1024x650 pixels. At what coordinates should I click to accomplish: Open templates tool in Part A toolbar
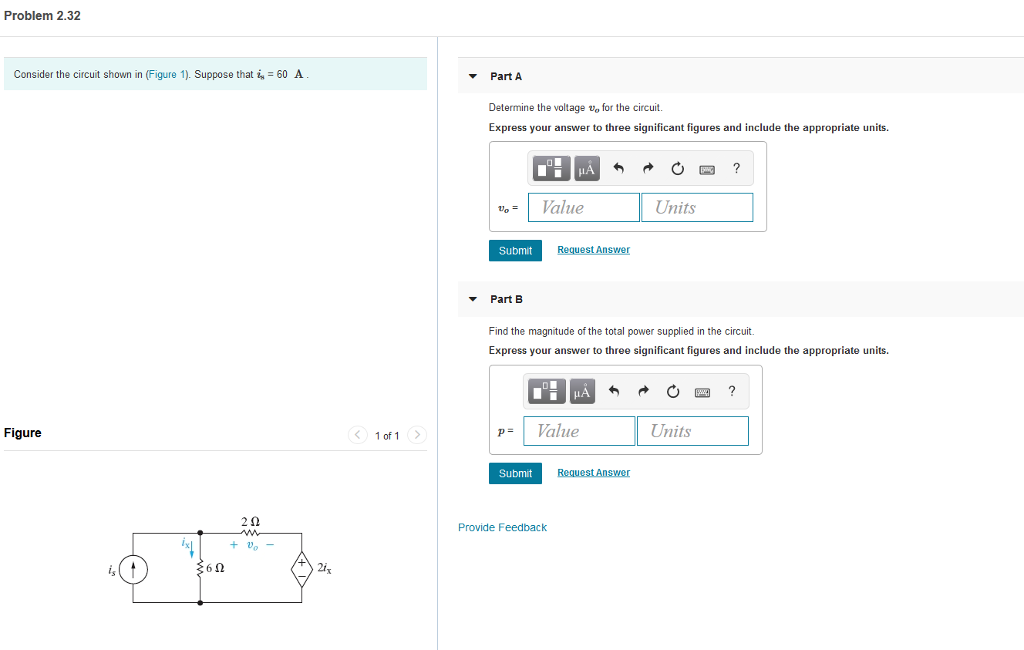552,169
